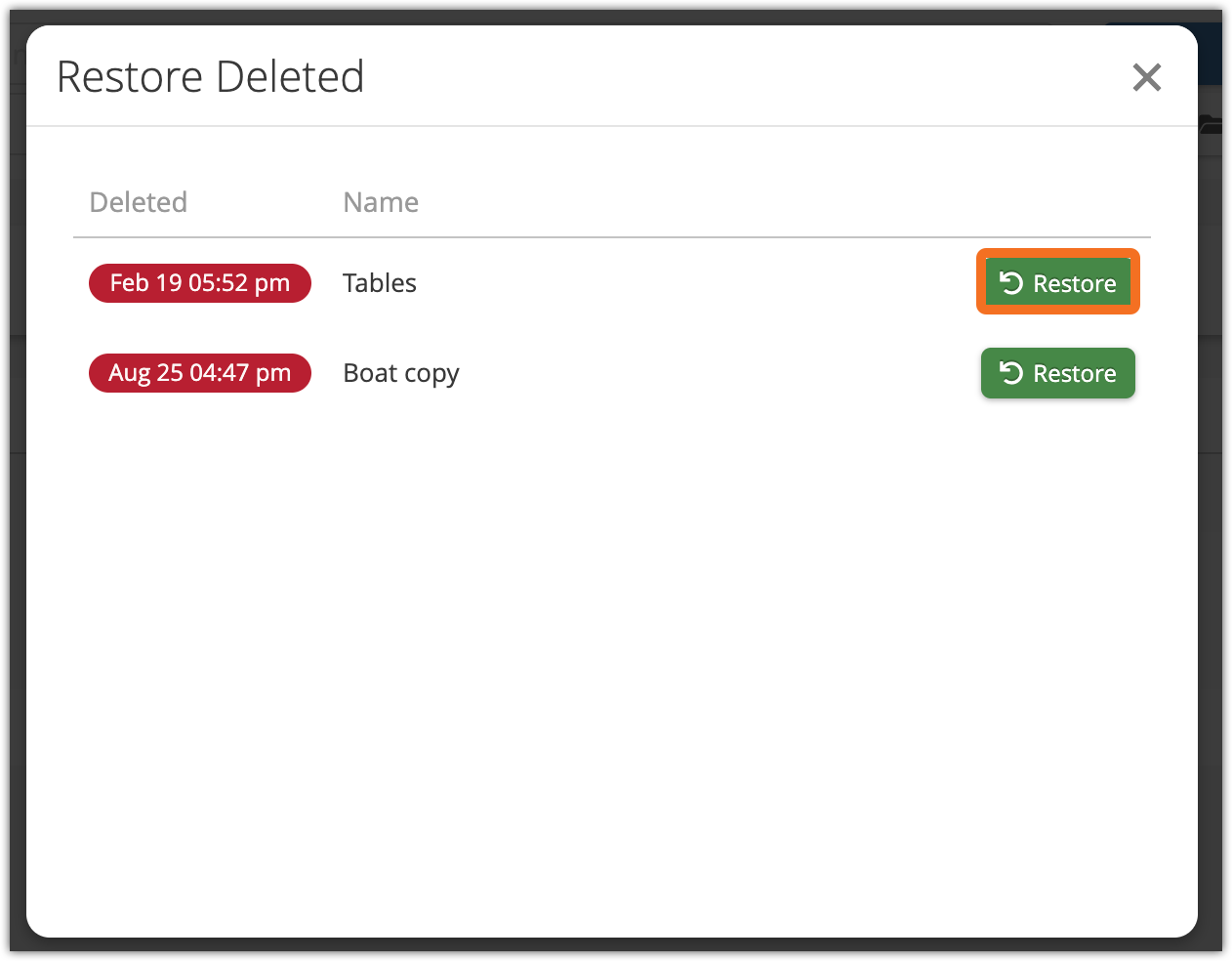
Task: Click the Deleted column header
Action: coord(139,202)
